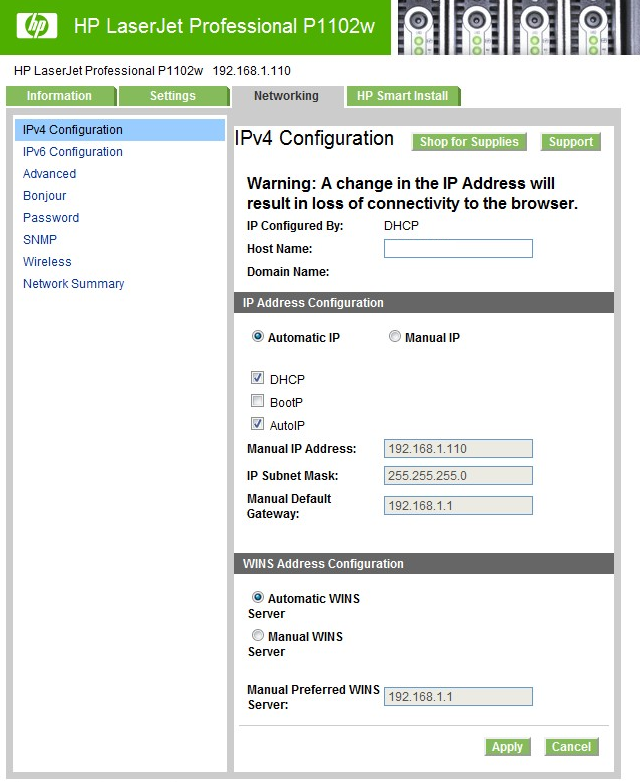Viewport: 640px width, 782px height.
Task: Open the SNMP settings link
Action: [40, 239]
